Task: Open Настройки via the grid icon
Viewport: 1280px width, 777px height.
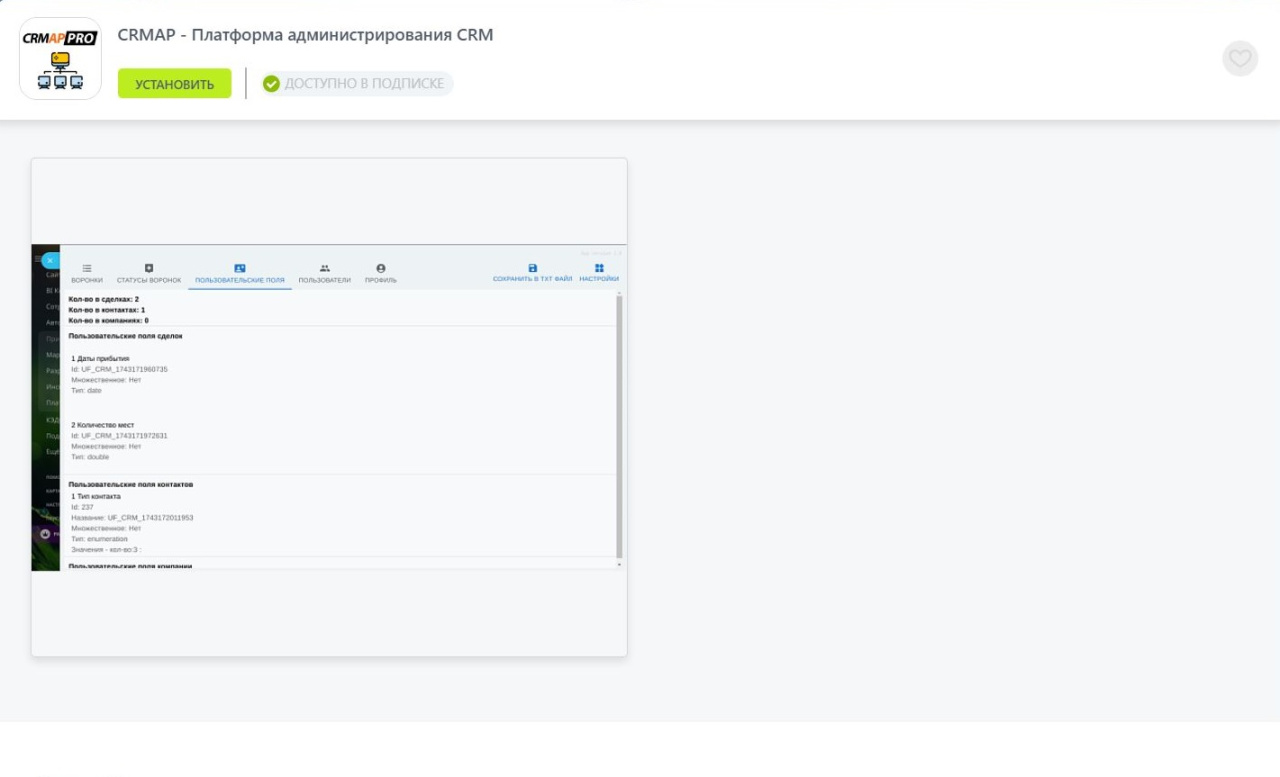Action: [599, 268]
